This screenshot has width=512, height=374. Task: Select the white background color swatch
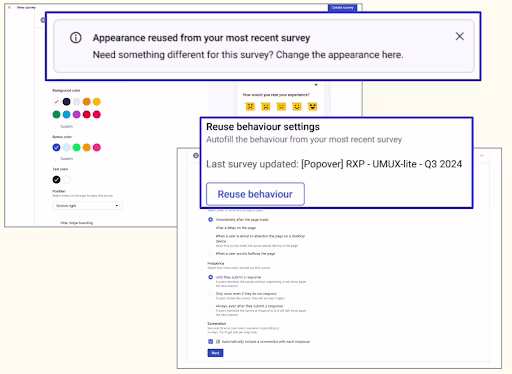pyautogui.click(x=56, y=101)
